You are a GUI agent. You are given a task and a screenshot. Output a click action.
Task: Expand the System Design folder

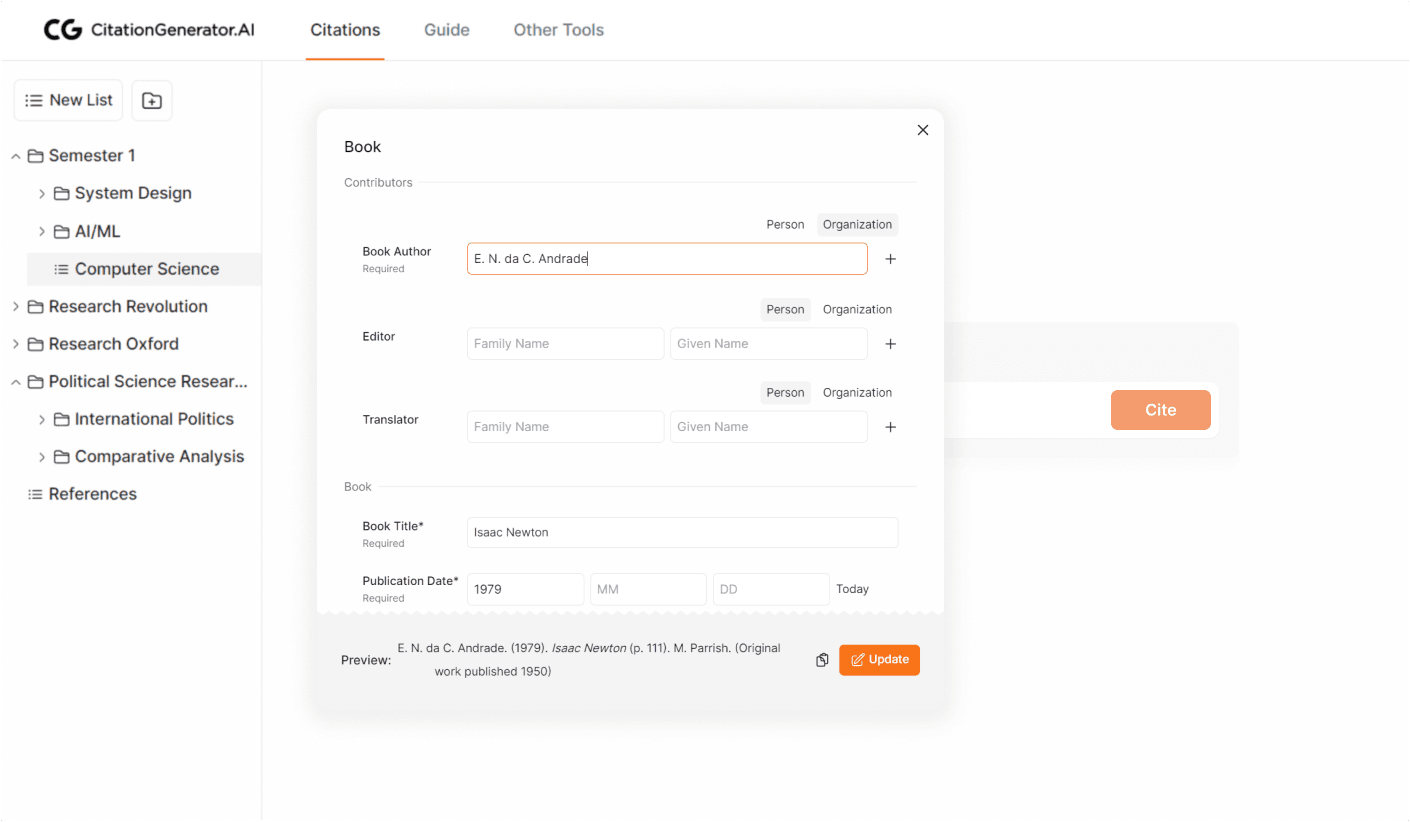(x=43, y=193)
